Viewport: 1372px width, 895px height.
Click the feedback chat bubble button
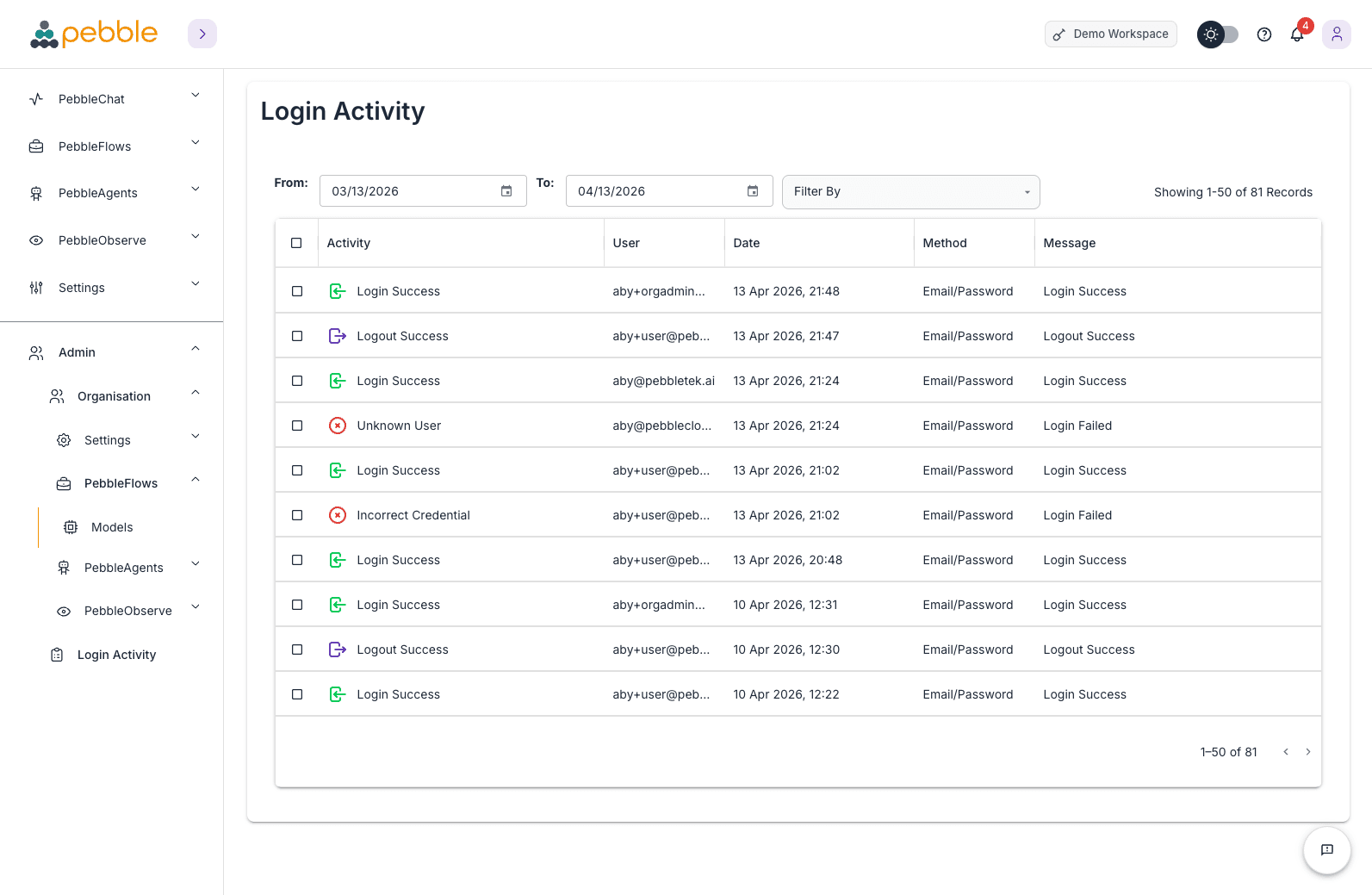coord(1327,850)
